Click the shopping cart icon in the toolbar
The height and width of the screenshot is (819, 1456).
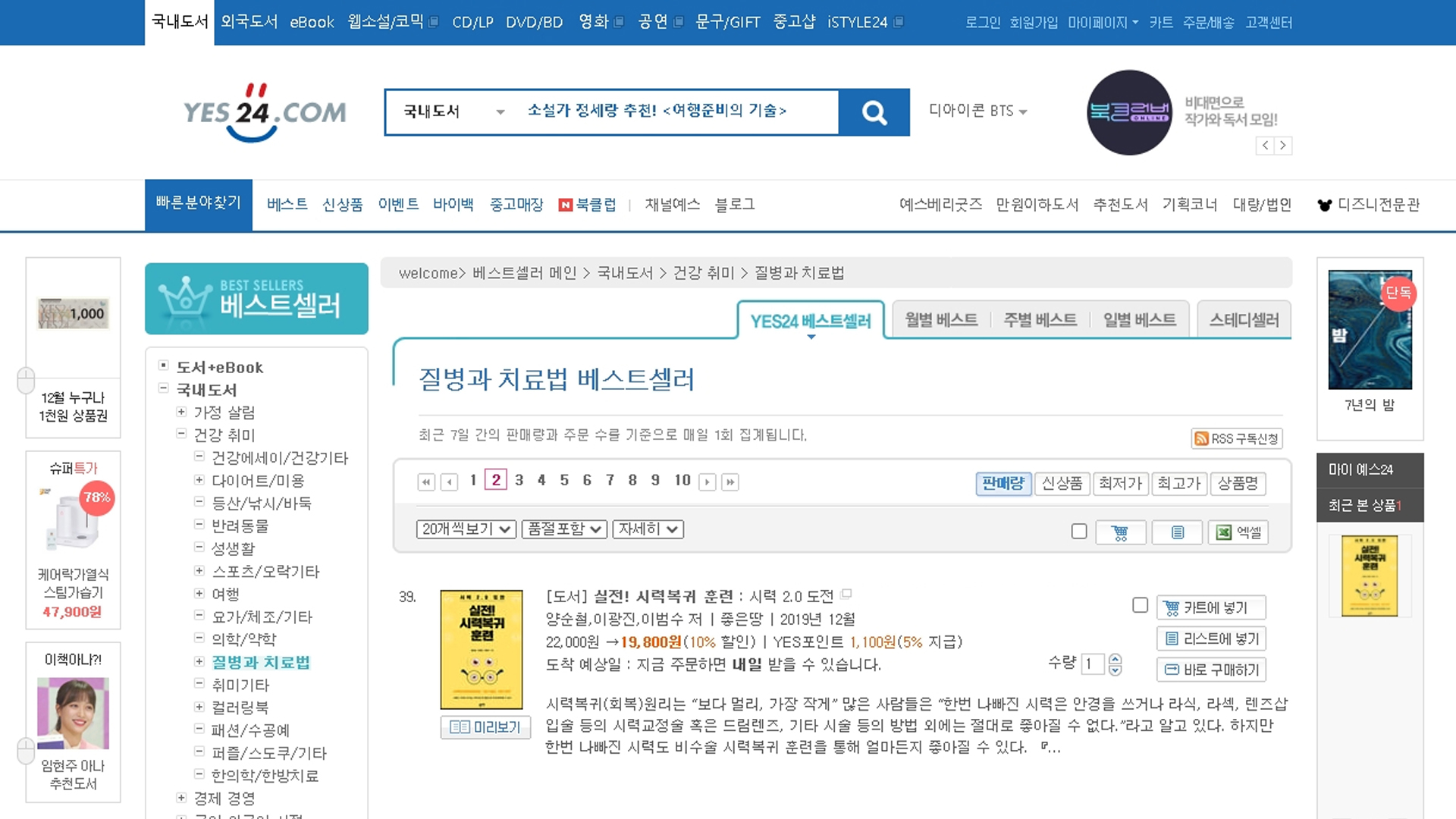[1120, 532]
